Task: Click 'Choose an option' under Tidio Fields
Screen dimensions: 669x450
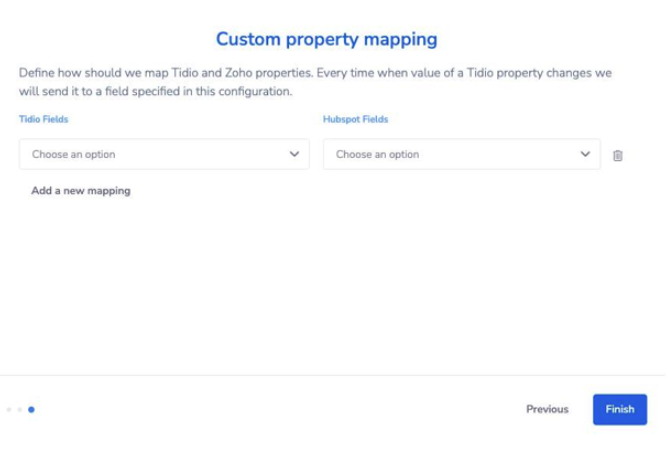Action: [x=74, y=155]
